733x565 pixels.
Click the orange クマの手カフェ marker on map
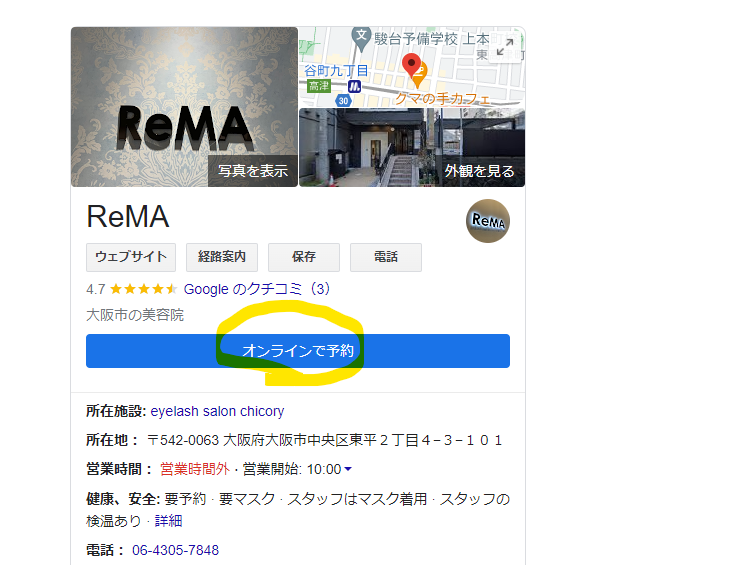(x=419, y=75)
